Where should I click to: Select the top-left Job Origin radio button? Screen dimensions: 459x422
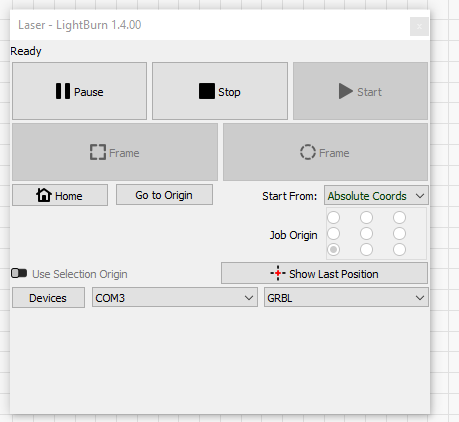coord(334,217)
